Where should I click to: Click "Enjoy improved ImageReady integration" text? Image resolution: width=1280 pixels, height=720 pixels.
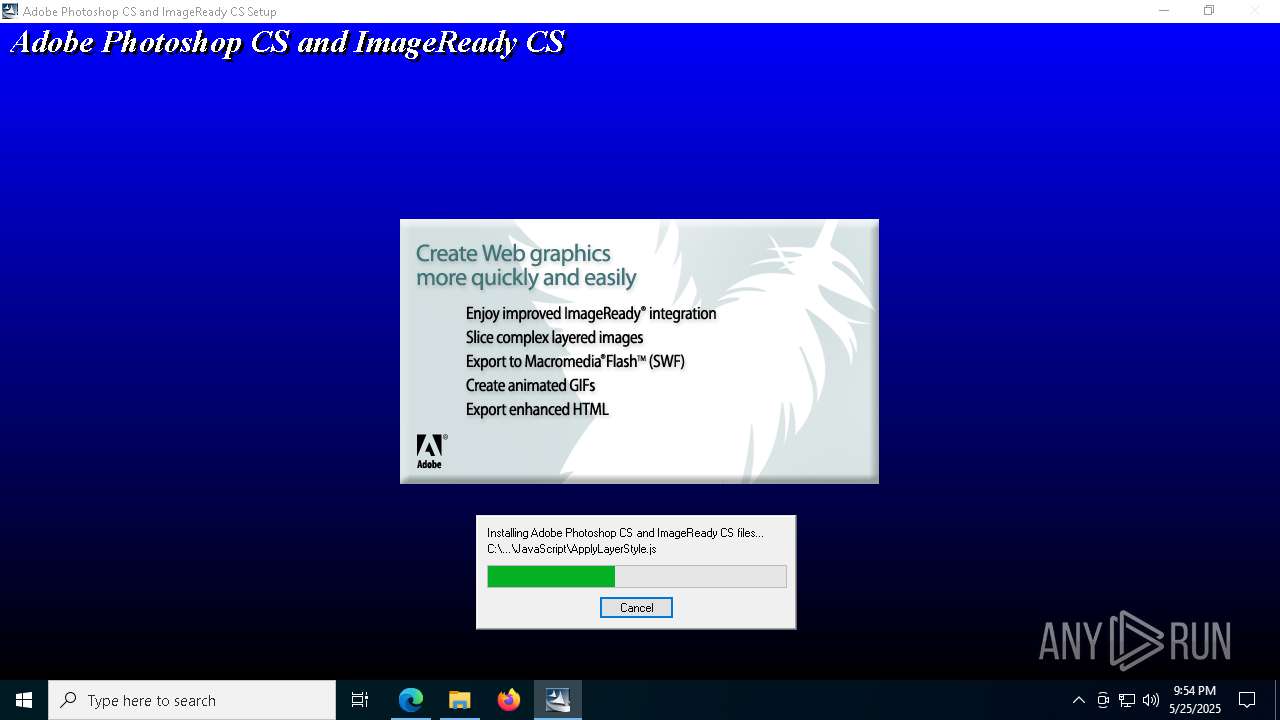591,313
